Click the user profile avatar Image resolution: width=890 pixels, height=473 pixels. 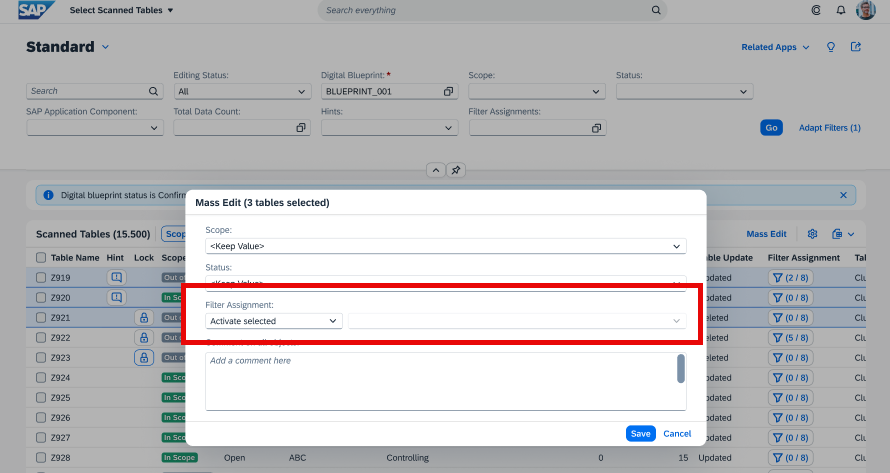click(x=866, y=10)
